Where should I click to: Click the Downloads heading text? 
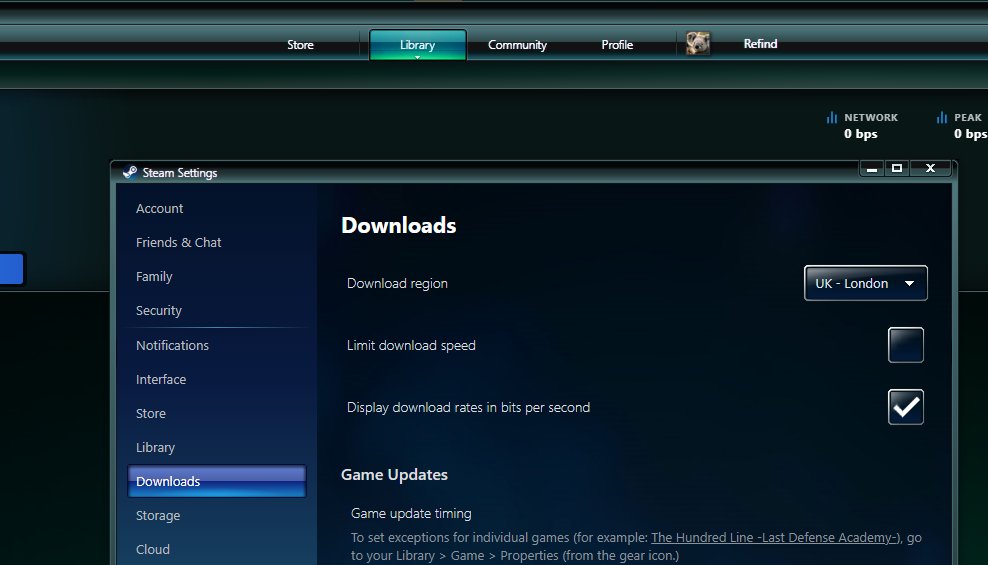[398, 225]
